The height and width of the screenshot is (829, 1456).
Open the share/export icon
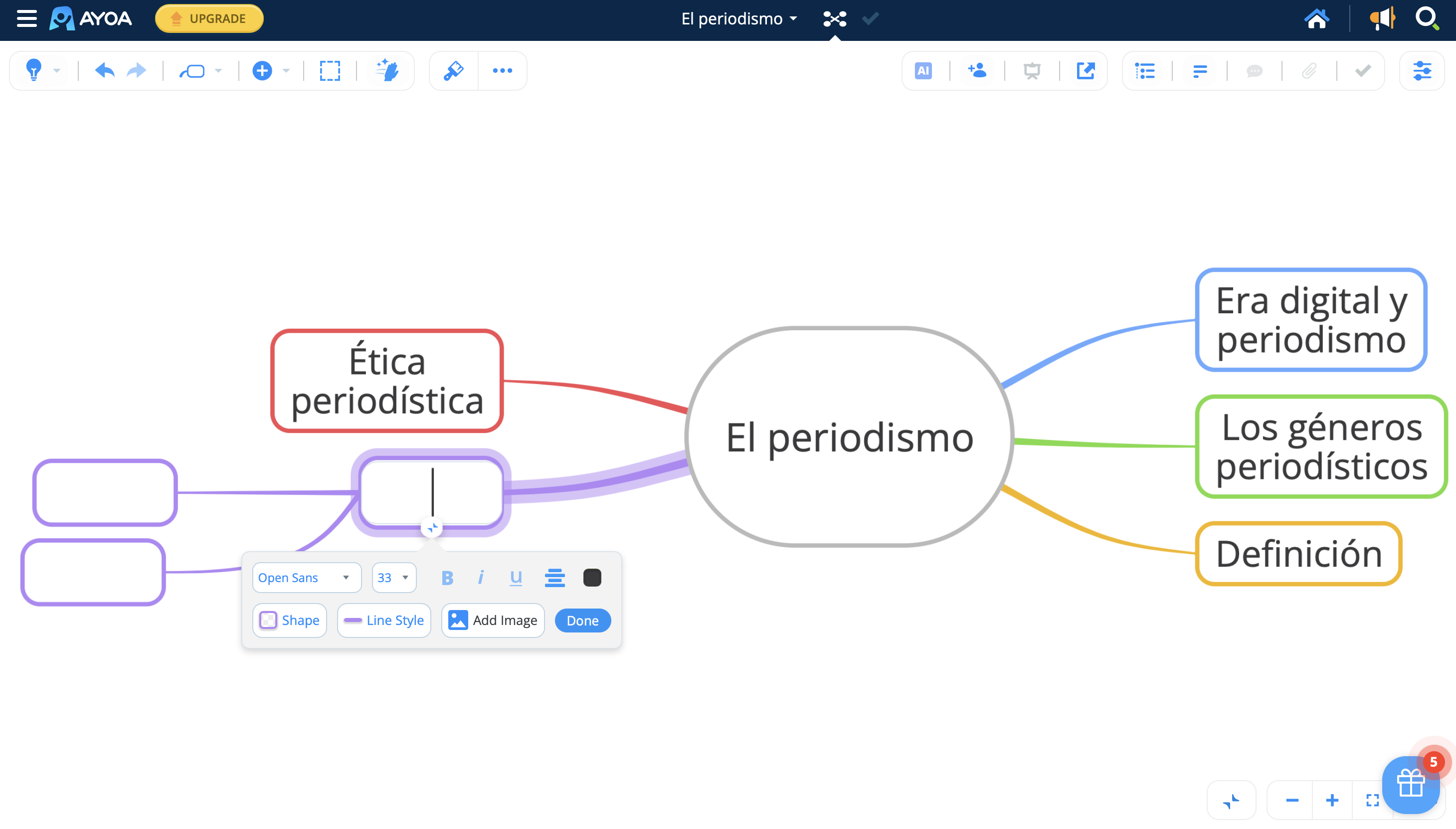click(x=1085, y=71)
